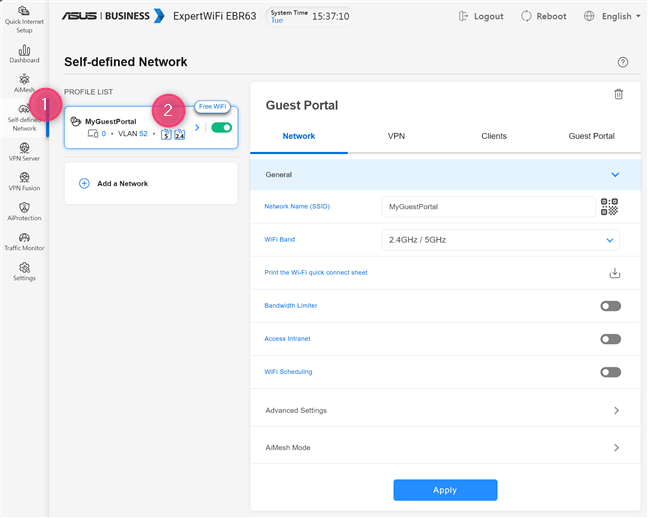This screenshot has height=518, width=648.
Task: Click the help question mark icon
Action: point(622,62)
